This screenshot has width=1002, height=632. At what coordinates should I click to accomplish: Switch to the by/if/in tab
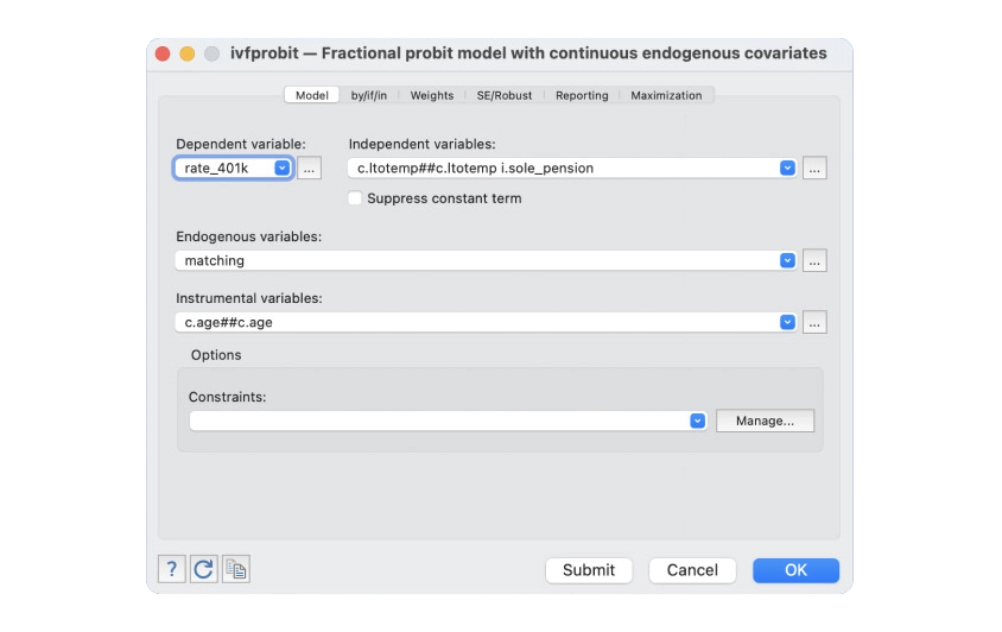click(368, 95)
